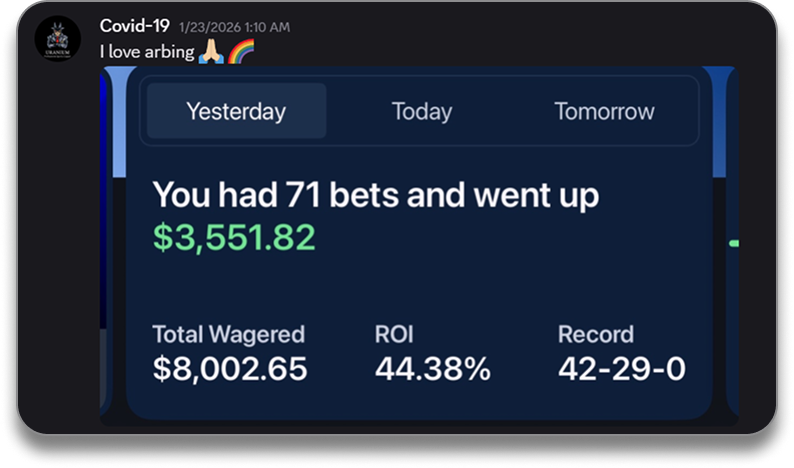Click the ROI label
This screenshot has width=794, height=468.
coord(394,334)
